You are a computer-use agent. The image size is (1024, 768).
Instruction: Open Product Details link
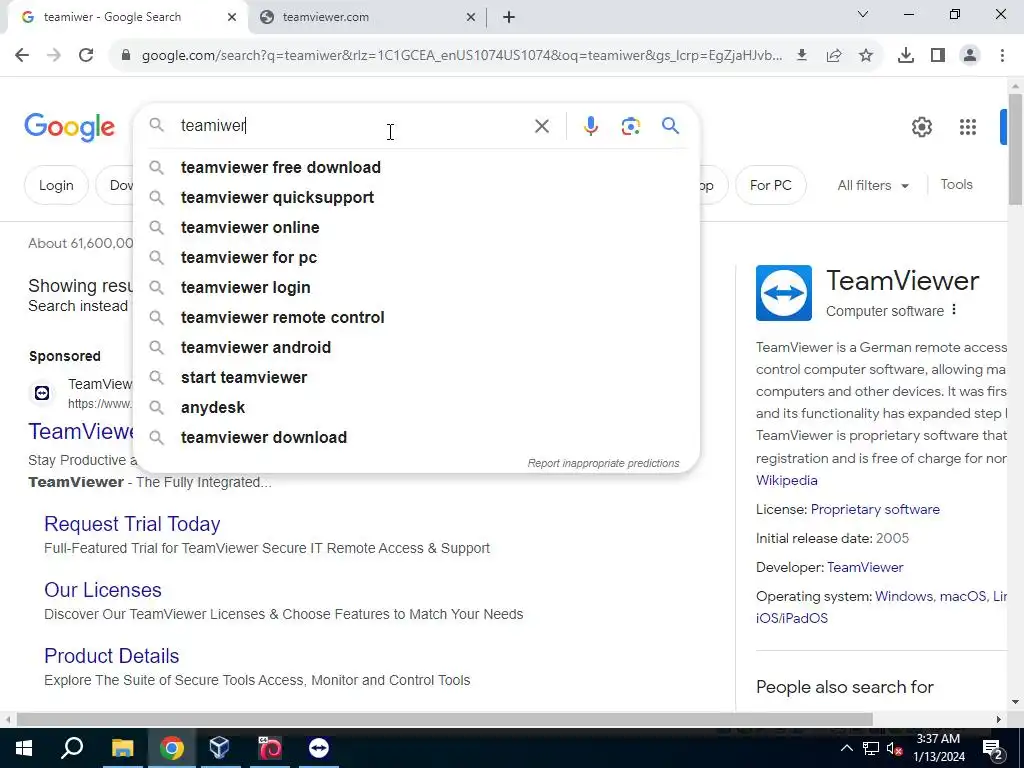(112, 656)
